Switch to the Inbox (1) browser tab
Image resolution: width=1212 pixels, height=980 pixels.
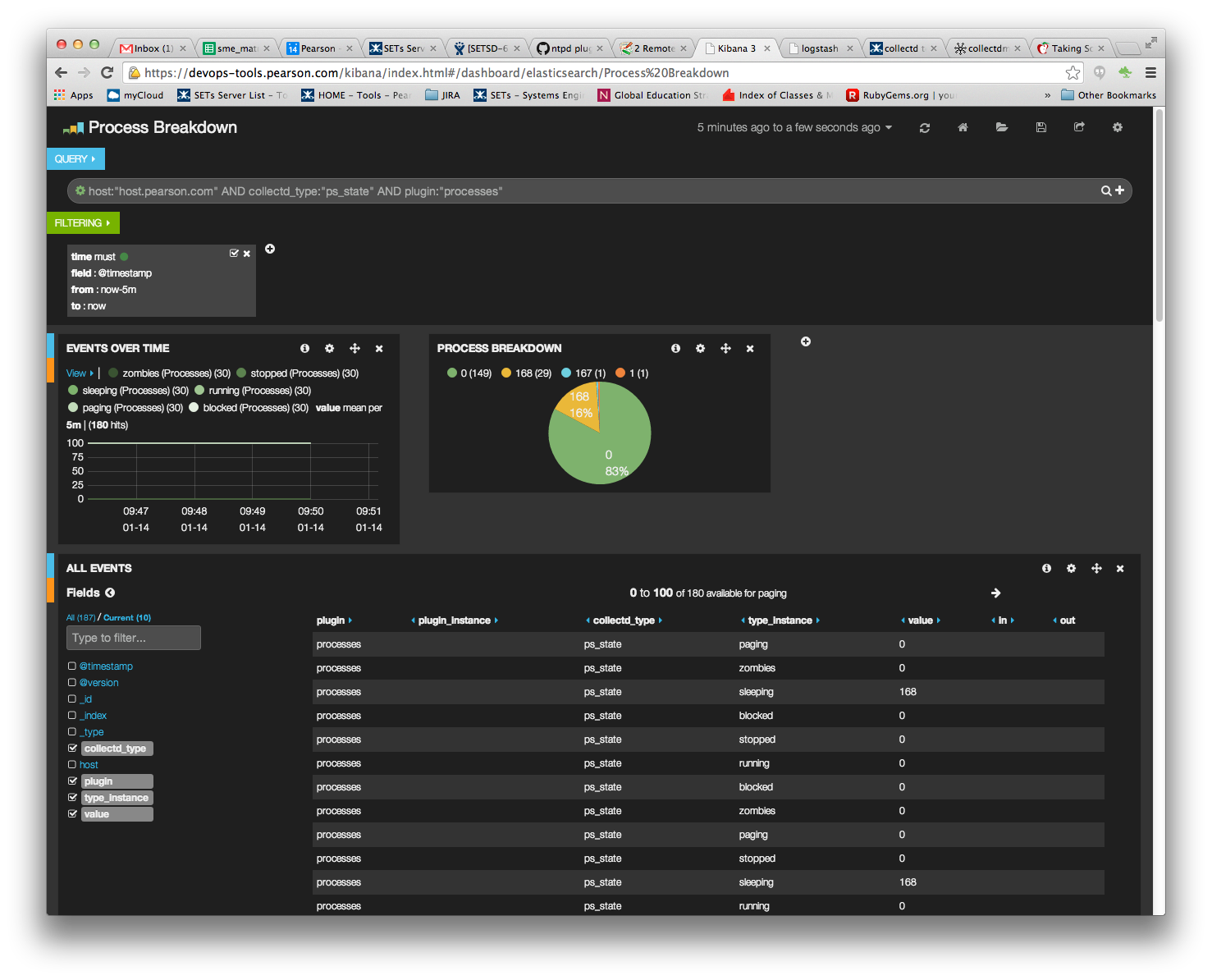(153, 48)
